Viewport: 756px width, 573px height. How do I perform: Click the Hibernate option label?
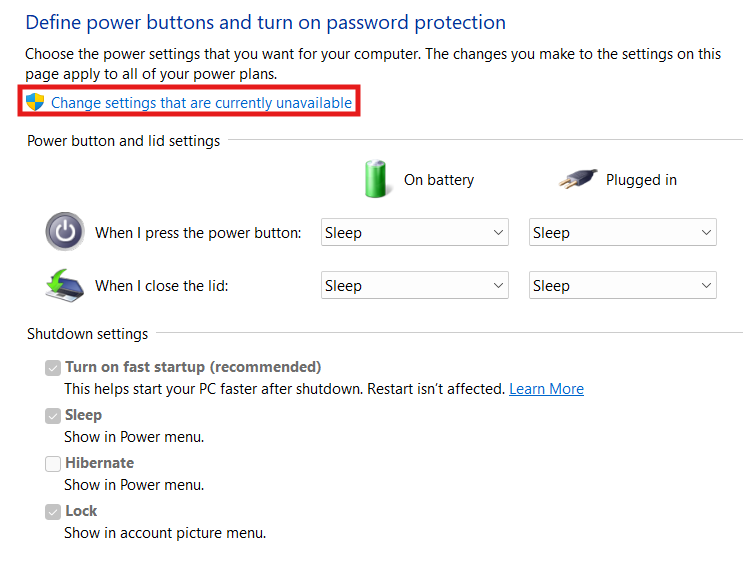99,463
